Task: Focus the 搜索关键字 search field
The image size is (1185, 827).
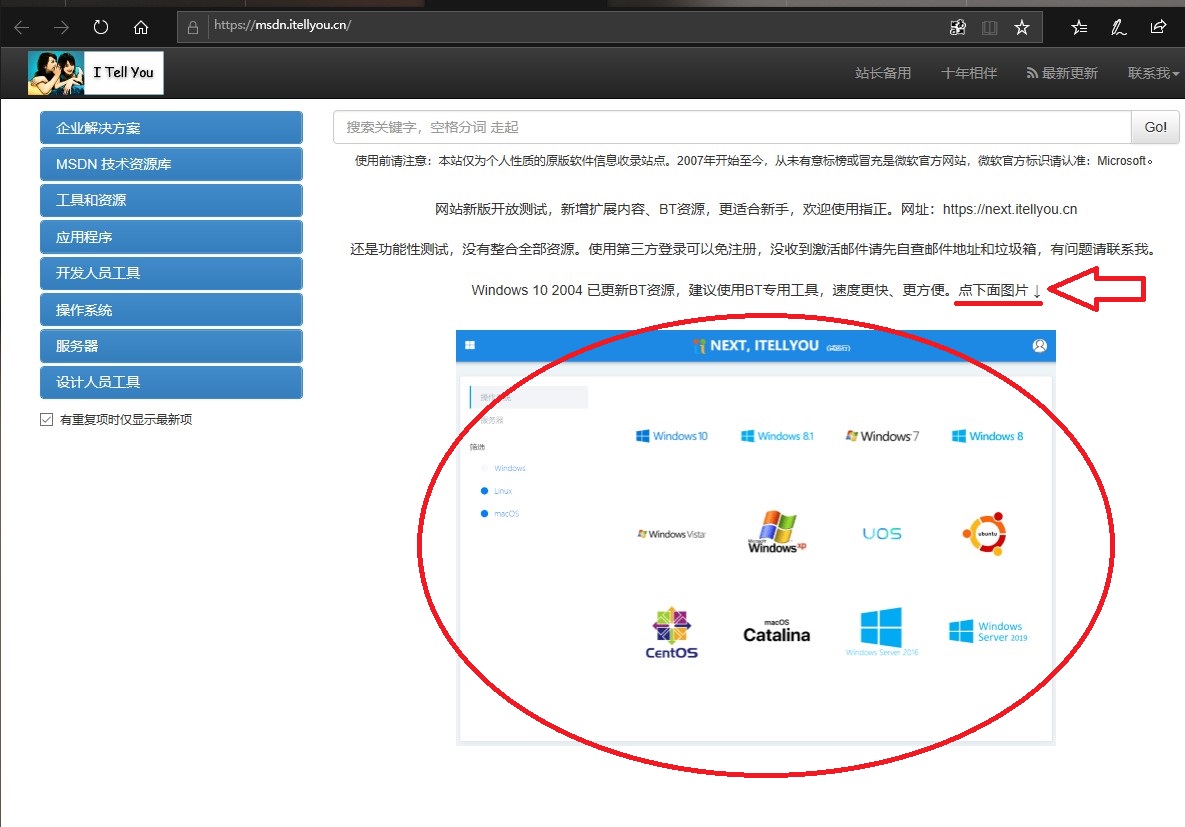Action: 732,127
